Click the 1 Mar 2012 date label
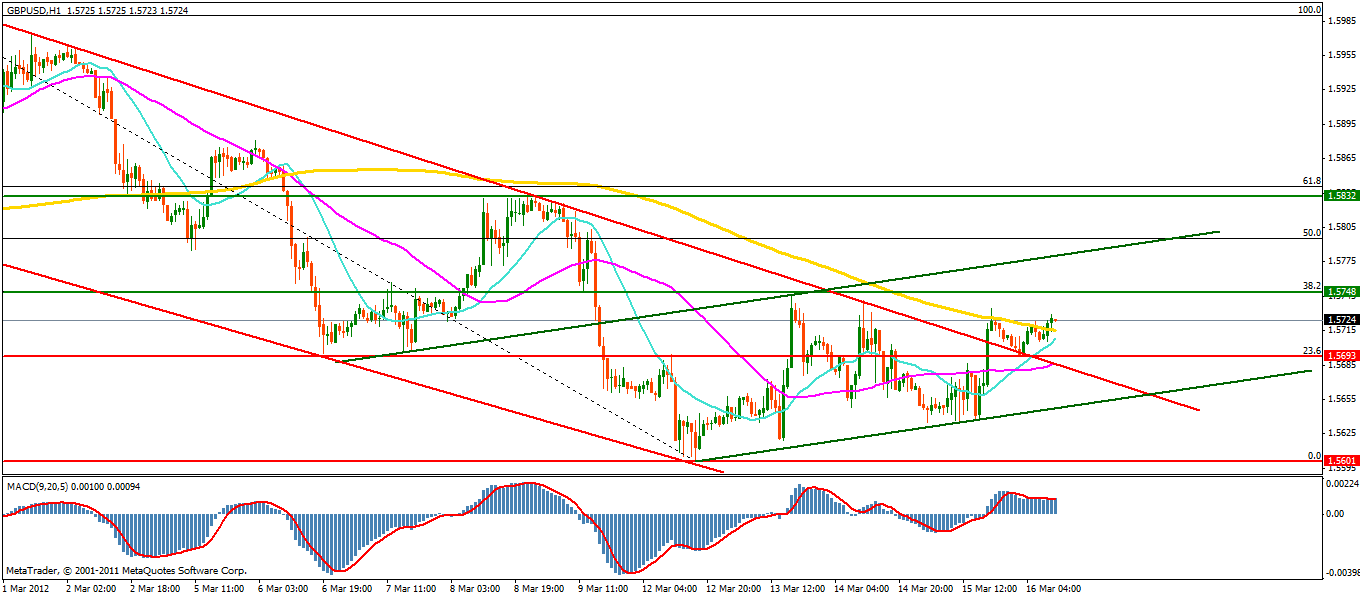This screenshot has width=1360, height=596. [27, 588]
